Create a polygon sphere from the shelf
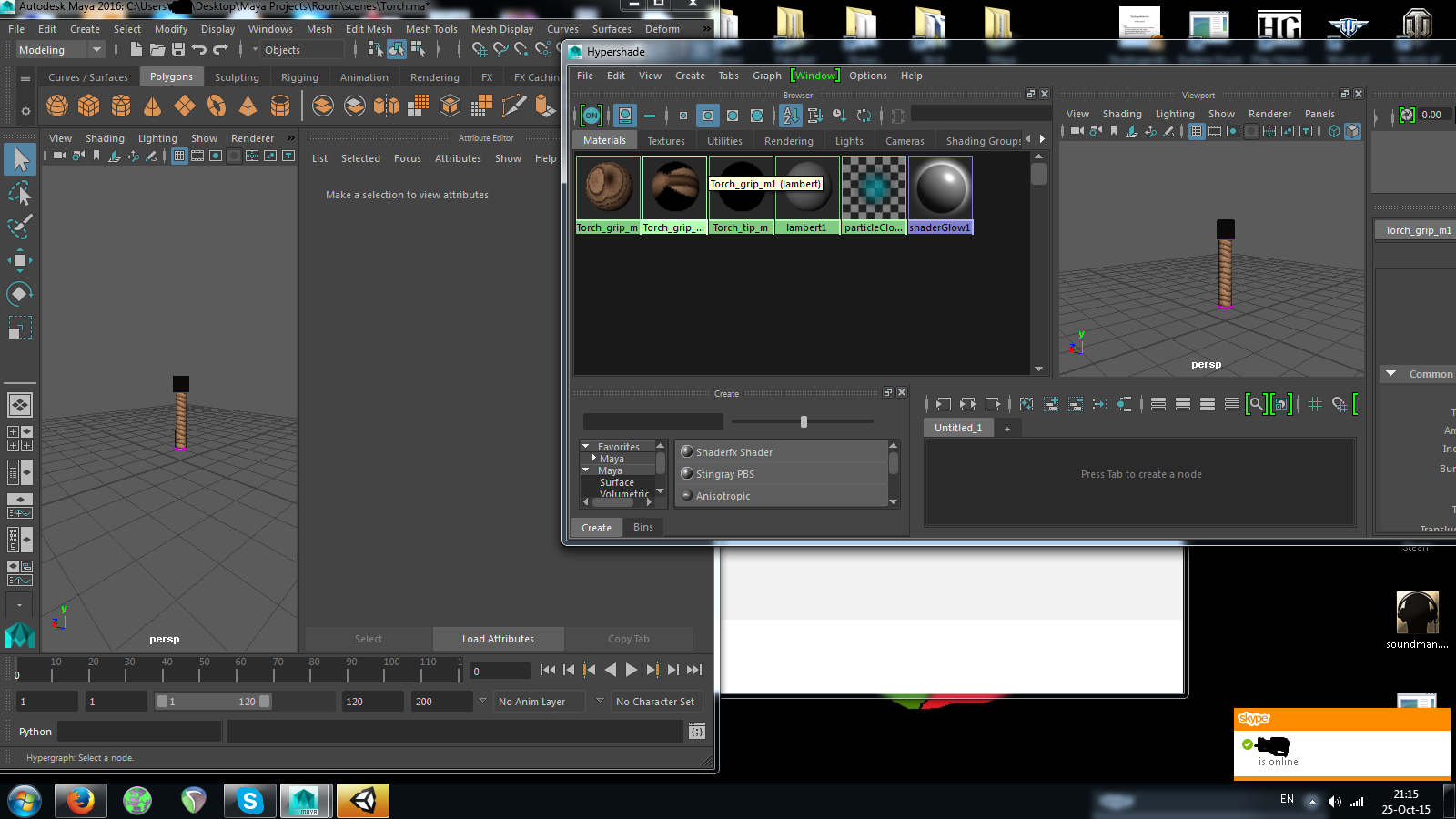Image resolution: width=1456 pixels, height=819 pixels. pyautogui.click(x=57, y=106)
